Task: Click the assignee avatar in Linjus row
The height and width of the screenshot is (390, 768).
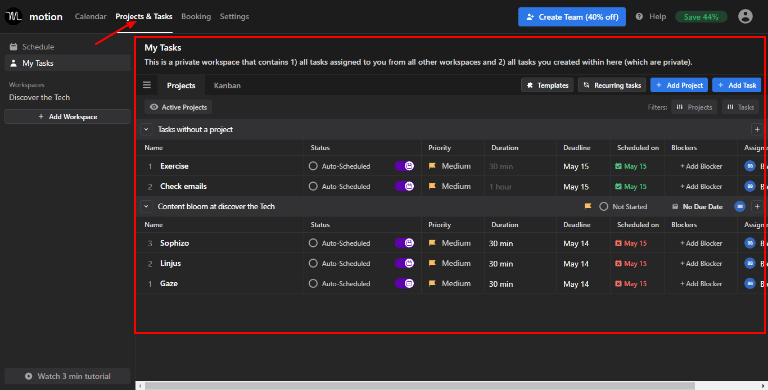Action: (749, 263)
